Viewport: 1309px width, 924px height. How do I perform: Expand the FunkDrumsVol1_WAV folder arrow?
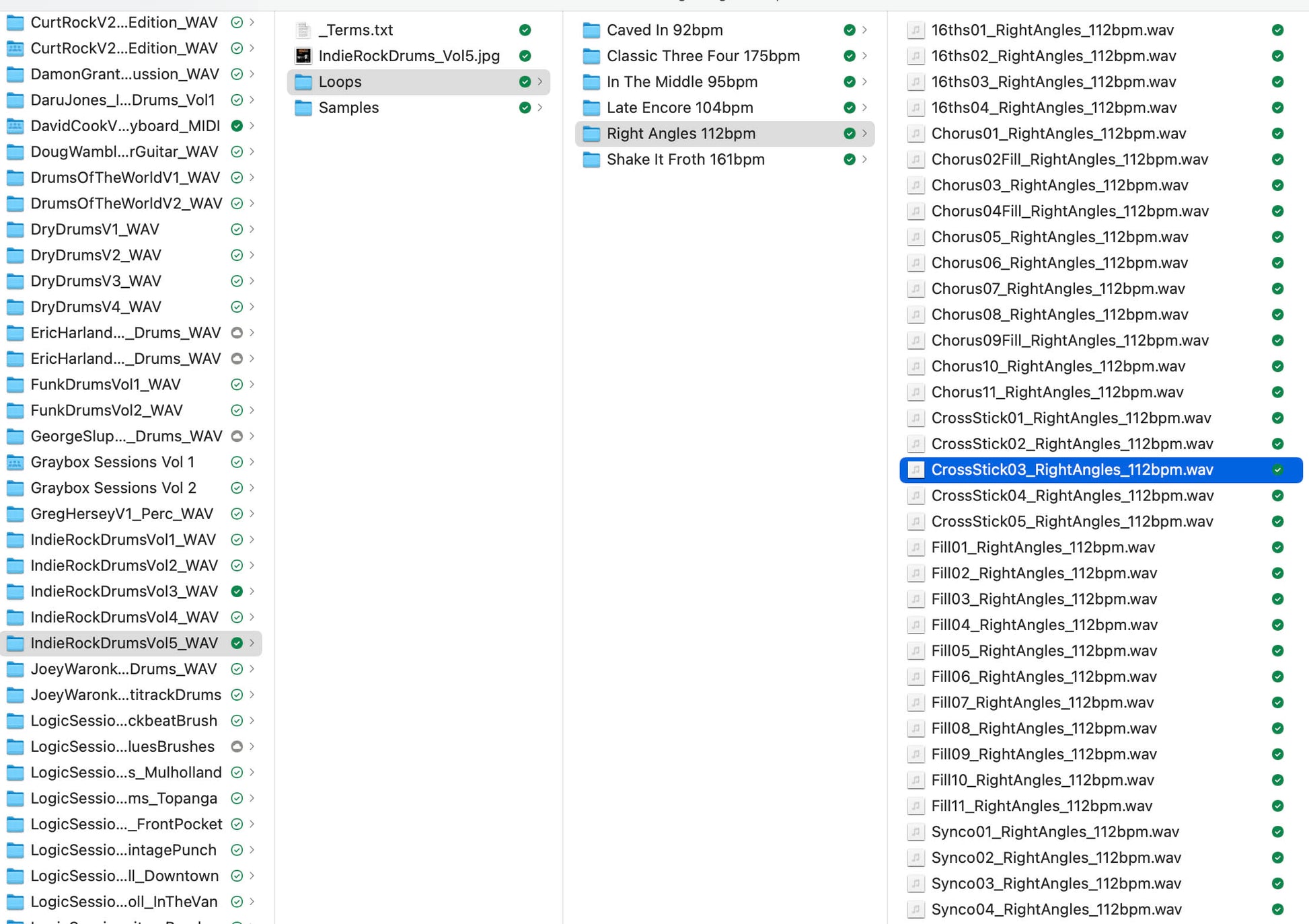pos(252,385)
